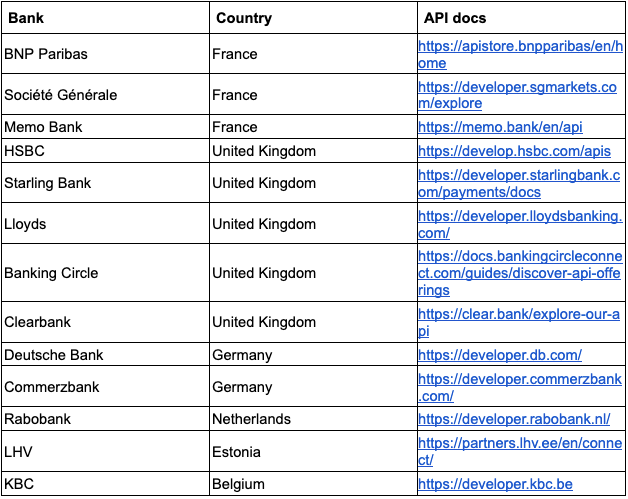Select the Deutsche Bank name cell
This screenshot has height=499, width=628.
click(x=105, y=355)
